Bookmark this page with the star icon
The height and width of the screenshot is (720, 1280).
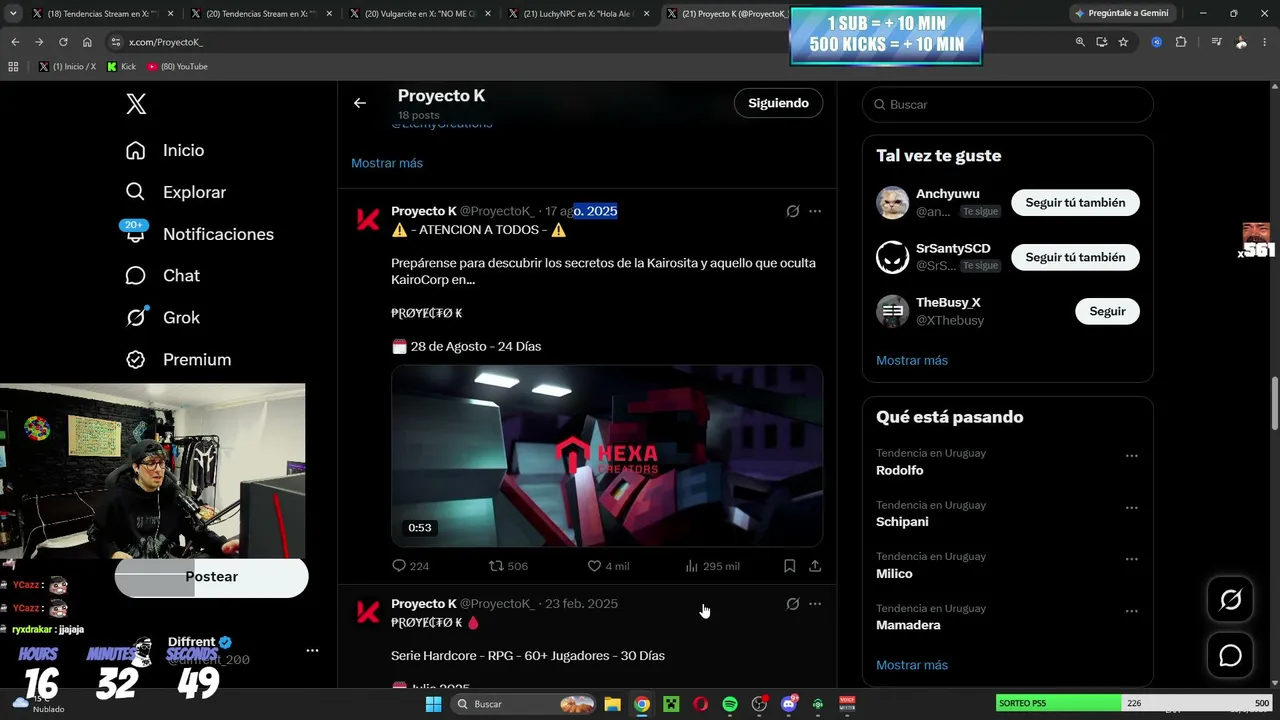1123,42
